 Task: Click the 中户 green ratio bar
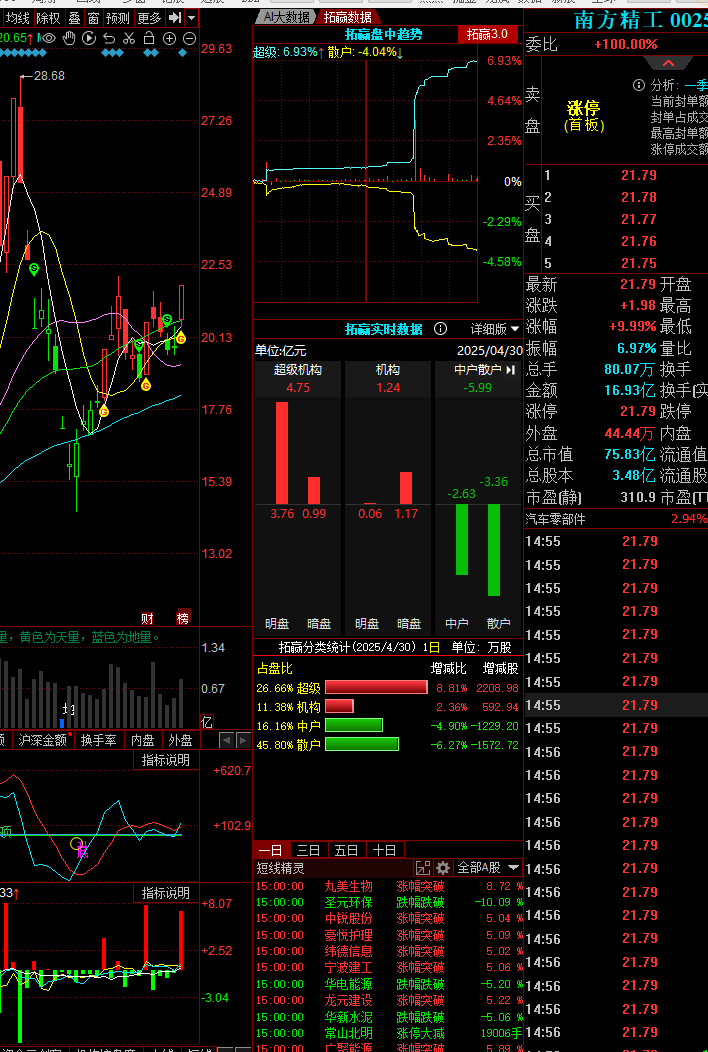pos(354,725)
